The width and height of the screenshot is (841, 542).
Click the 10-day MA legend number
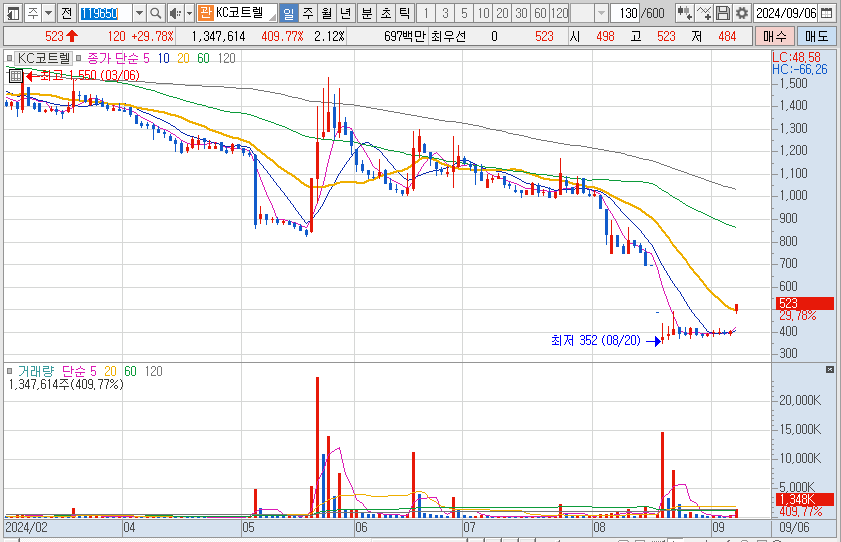pos(164,58)
